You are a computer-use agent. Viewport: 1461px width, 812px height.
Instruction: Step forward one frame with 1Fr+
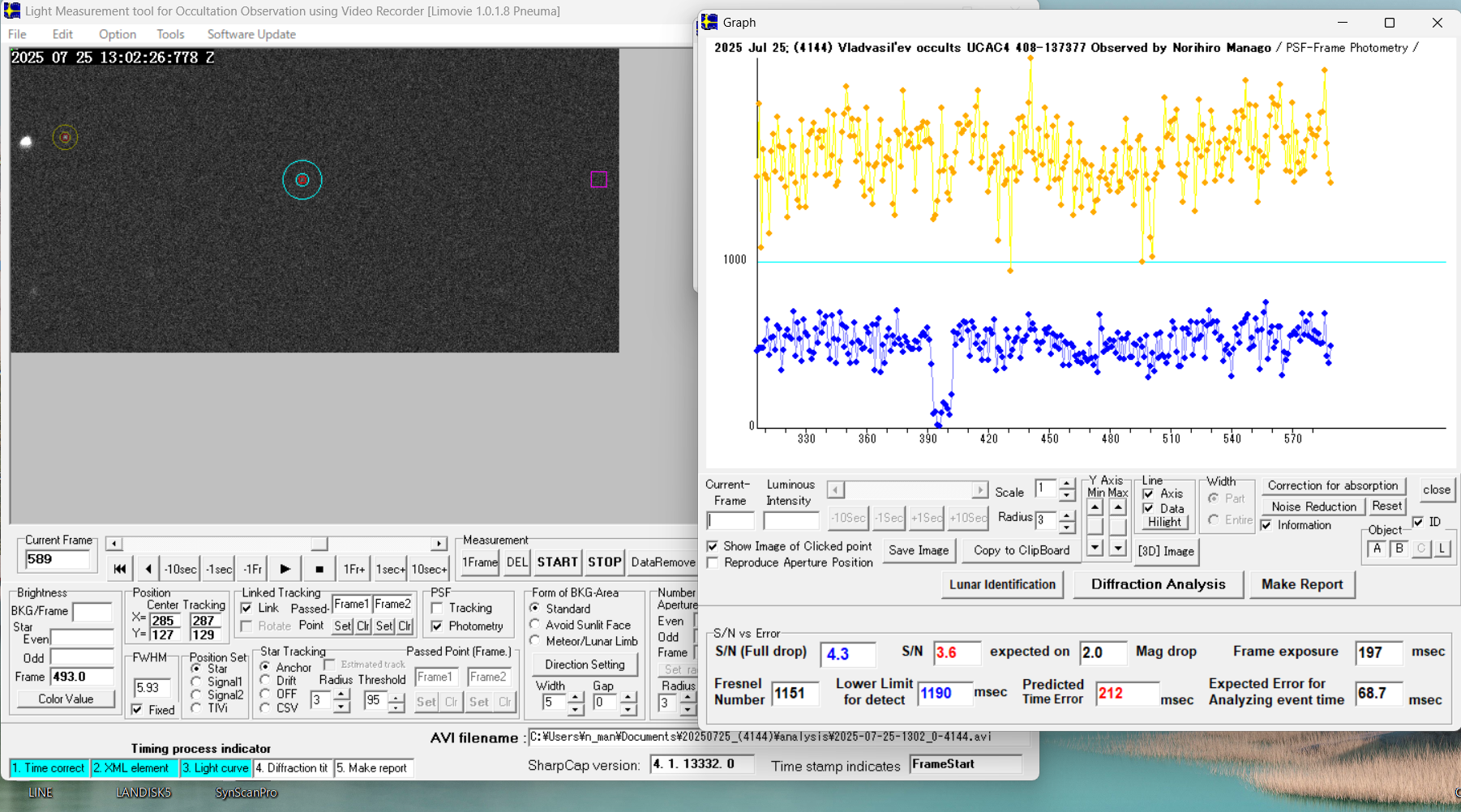(x=353, y=569)
